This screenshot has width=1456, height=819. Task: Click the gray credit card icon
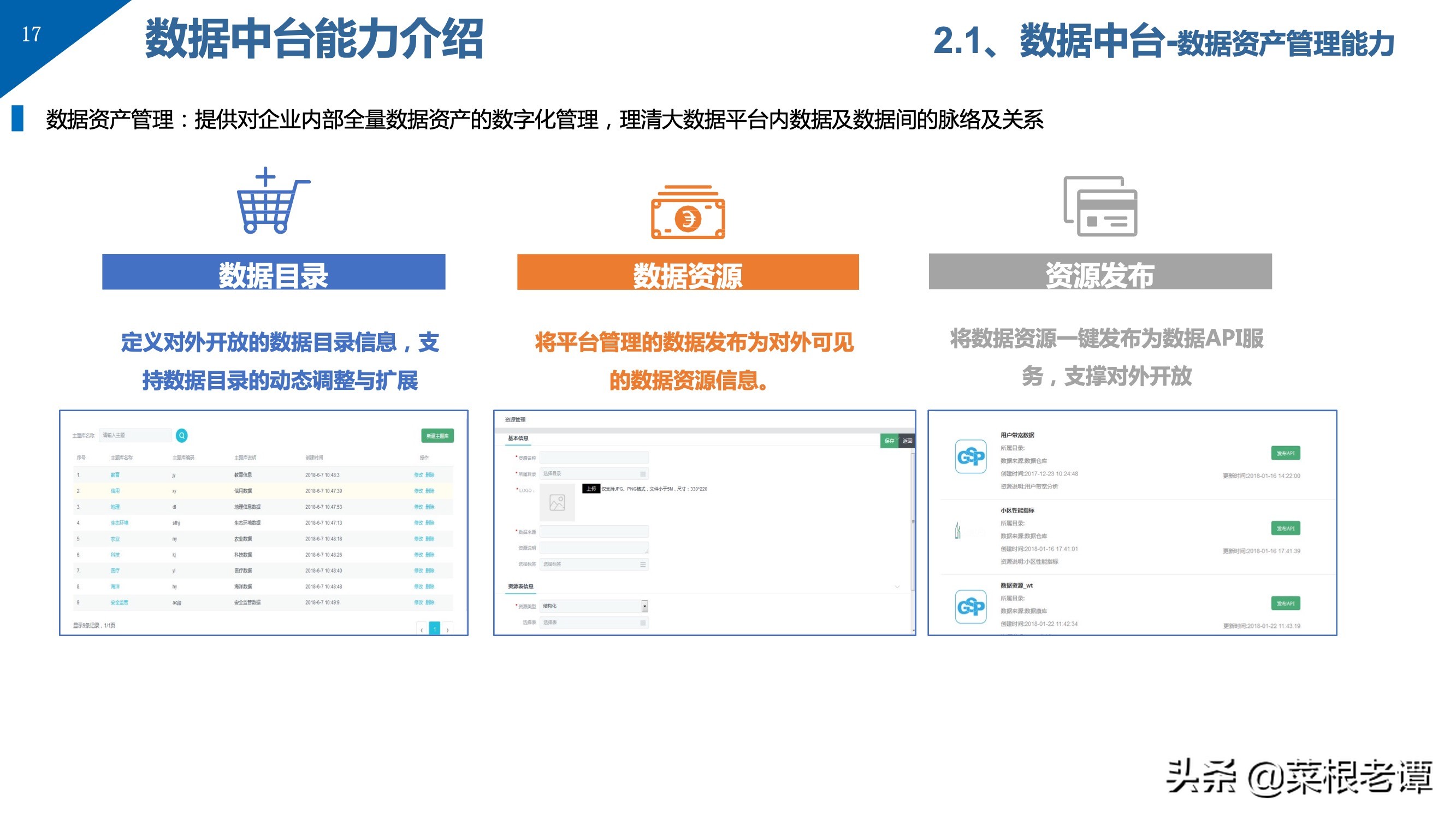[x=1100, y=206]
